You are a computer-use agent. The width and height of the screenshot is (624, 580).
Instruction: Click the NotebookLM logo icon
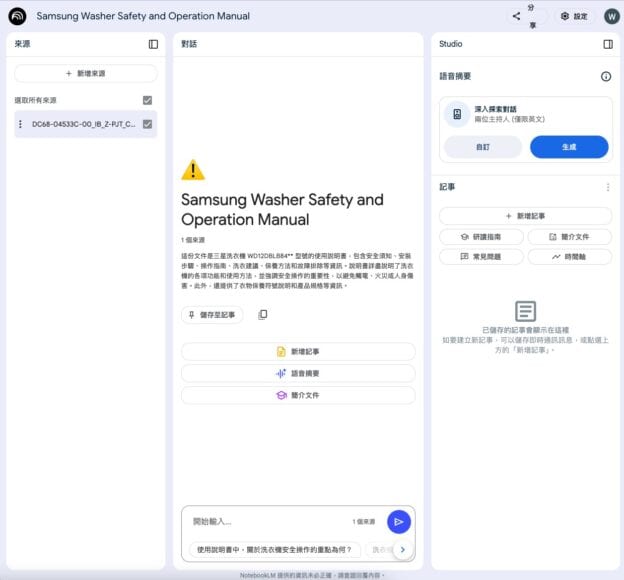[x=17, y=16]
